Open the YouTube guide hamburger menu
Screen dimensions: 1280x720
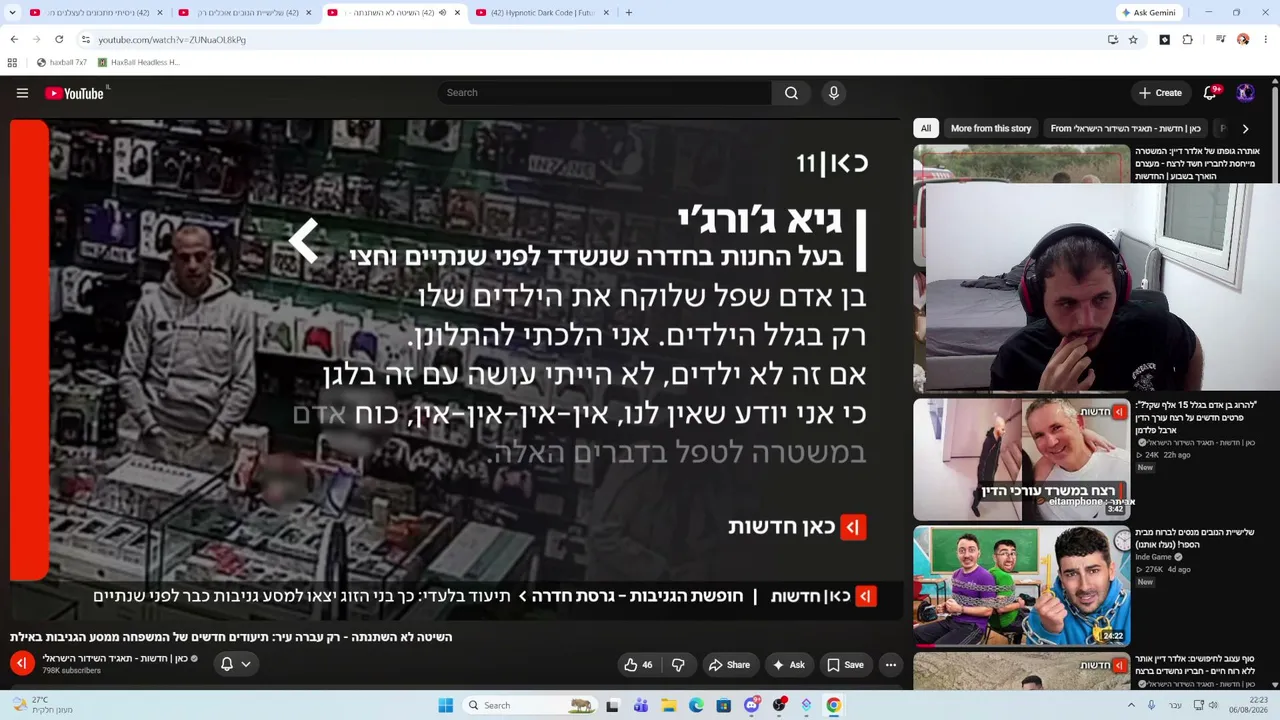coord(22,93)
